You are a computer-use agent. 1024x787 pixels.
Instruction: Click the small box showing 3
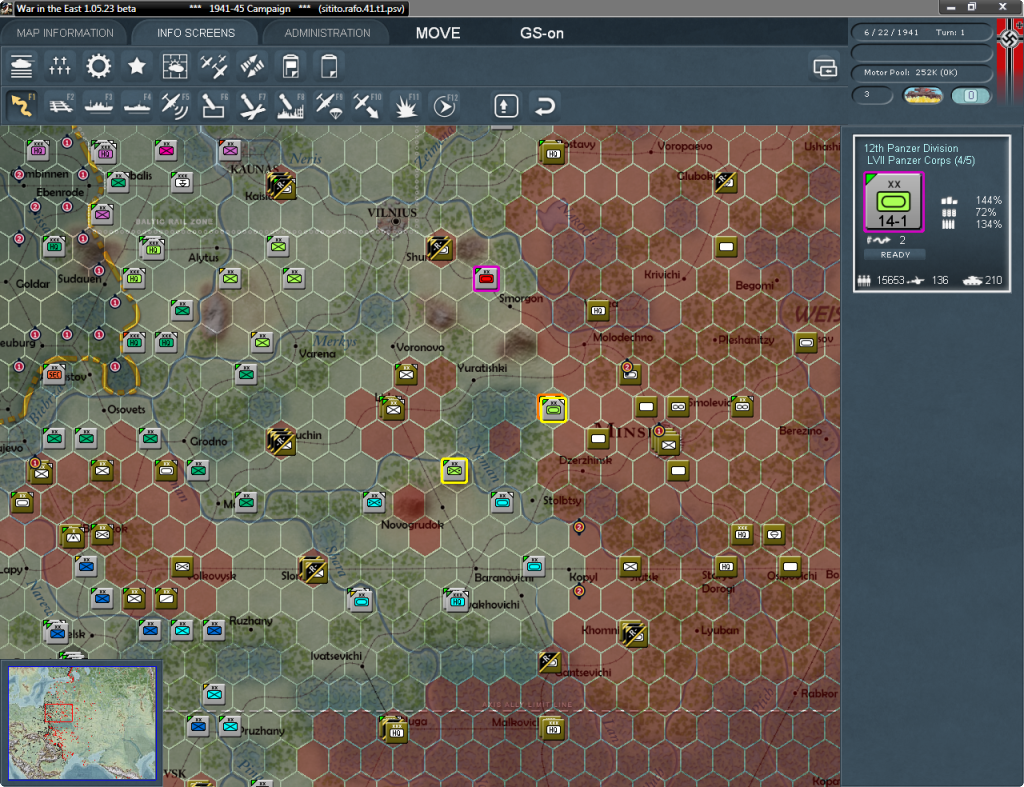pyautogui.click(x=872, y=95)
